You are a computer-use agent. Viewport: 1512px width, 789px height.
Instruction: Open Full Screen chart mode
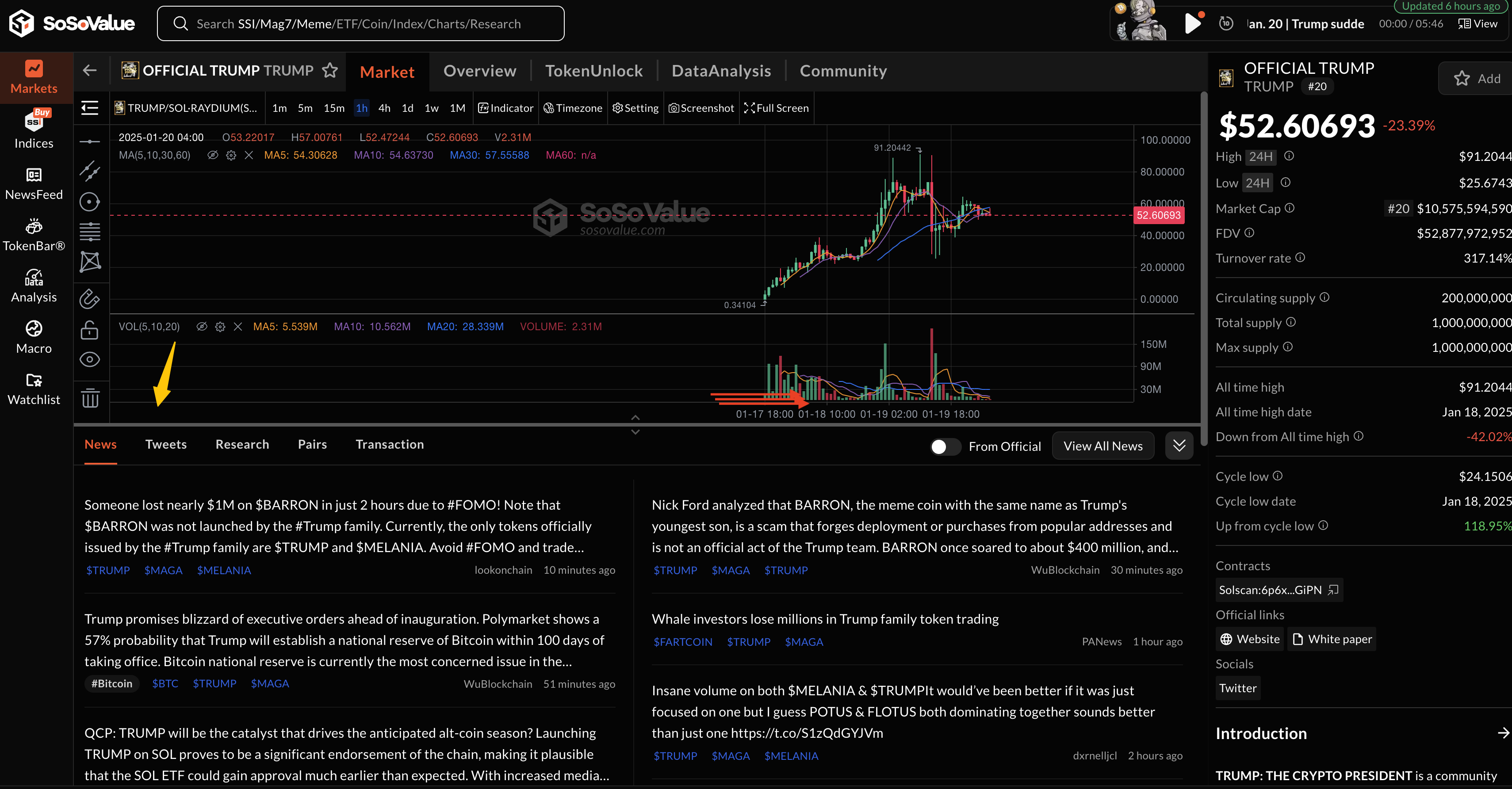coord(776,108)
